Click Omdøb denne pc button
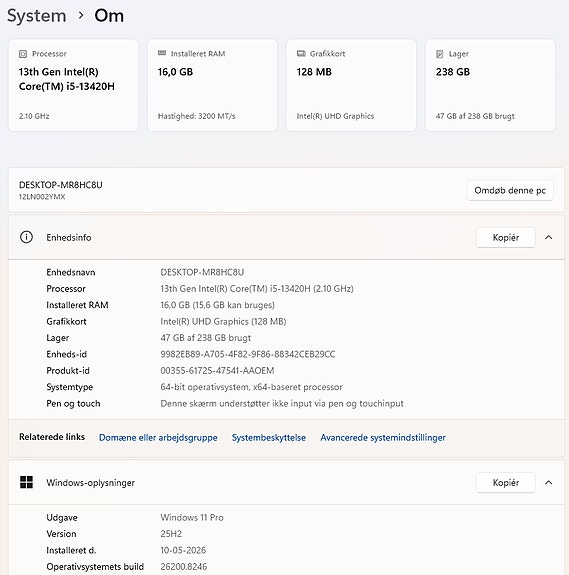 [510, 190]
